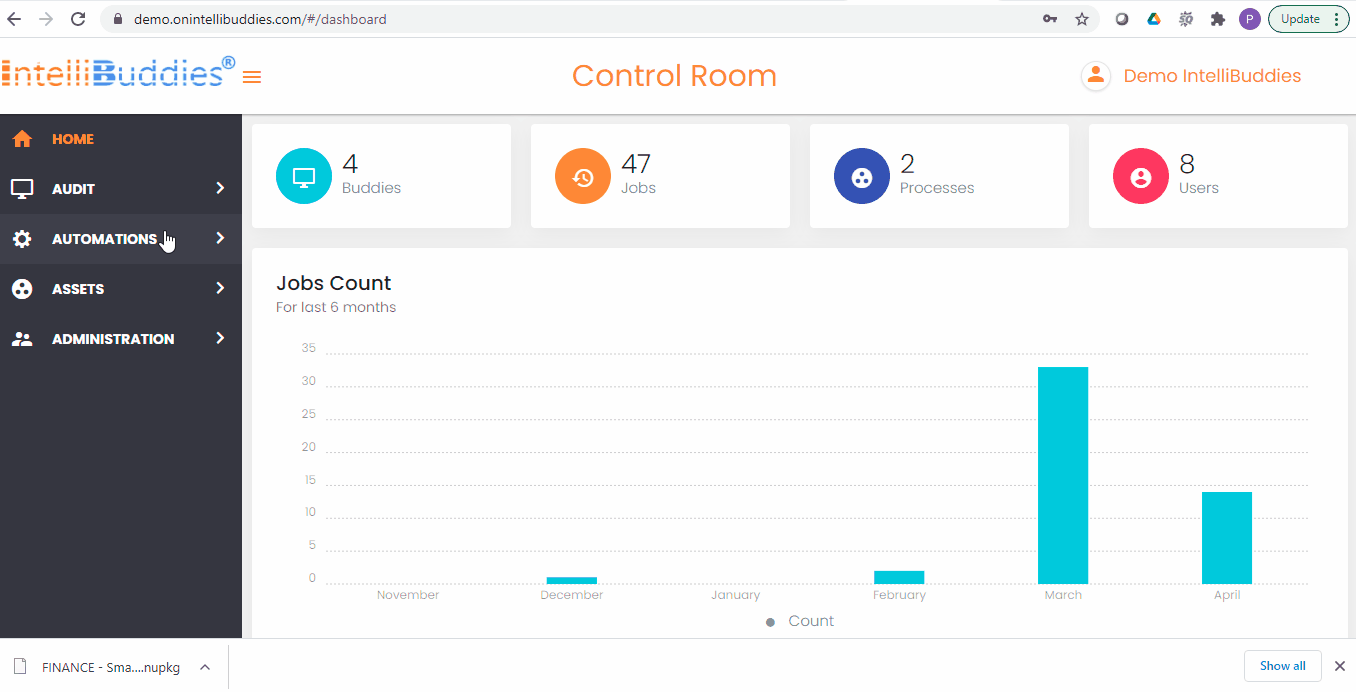The width and height of the screenshot is (1356, 692).
Task: Open the Audit menu item
Action: click(74, 188)
